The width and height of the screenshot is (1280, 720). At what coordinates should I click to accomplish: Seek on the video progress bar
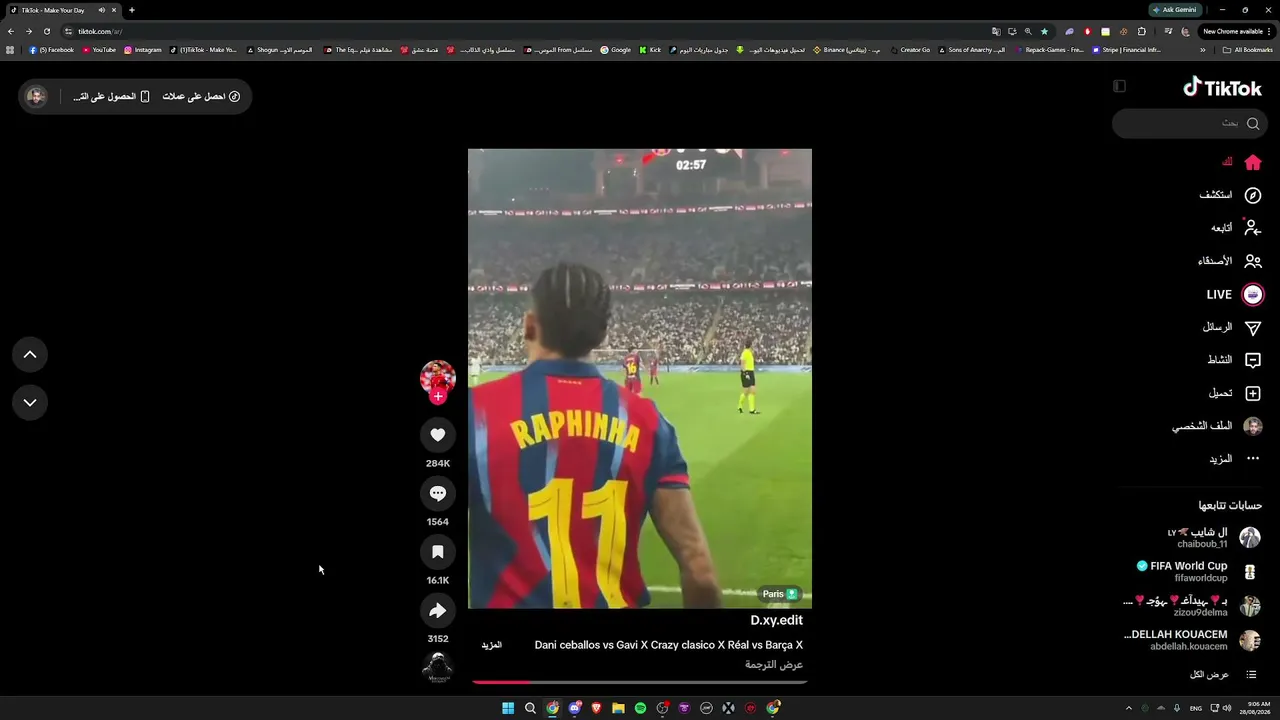click(640, 682)
